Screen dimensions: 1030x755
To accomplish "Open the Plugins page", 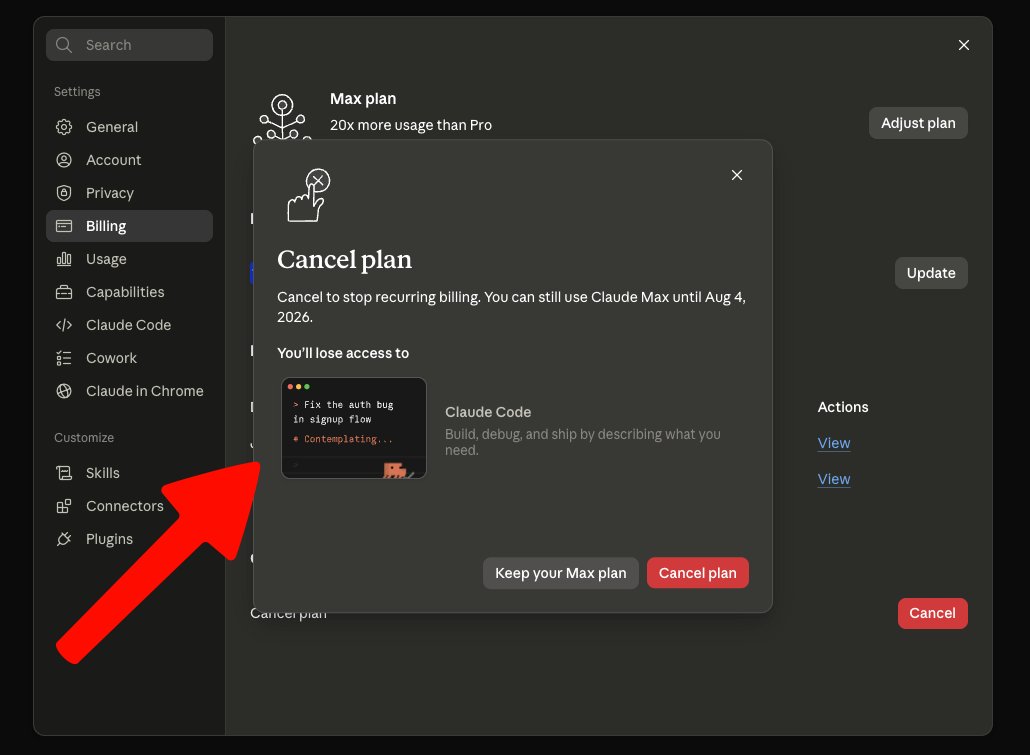I will click(129, 539).
